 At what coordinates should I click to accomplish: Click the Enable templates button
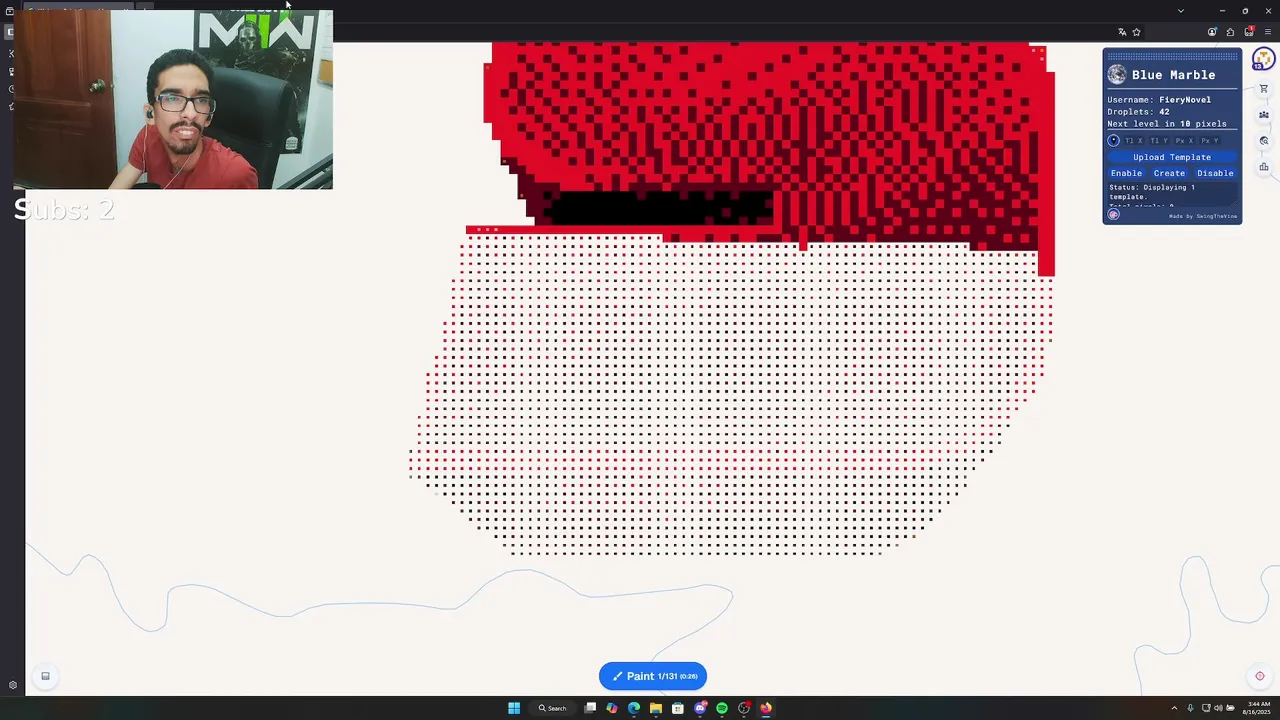(x=1126, y=173)
